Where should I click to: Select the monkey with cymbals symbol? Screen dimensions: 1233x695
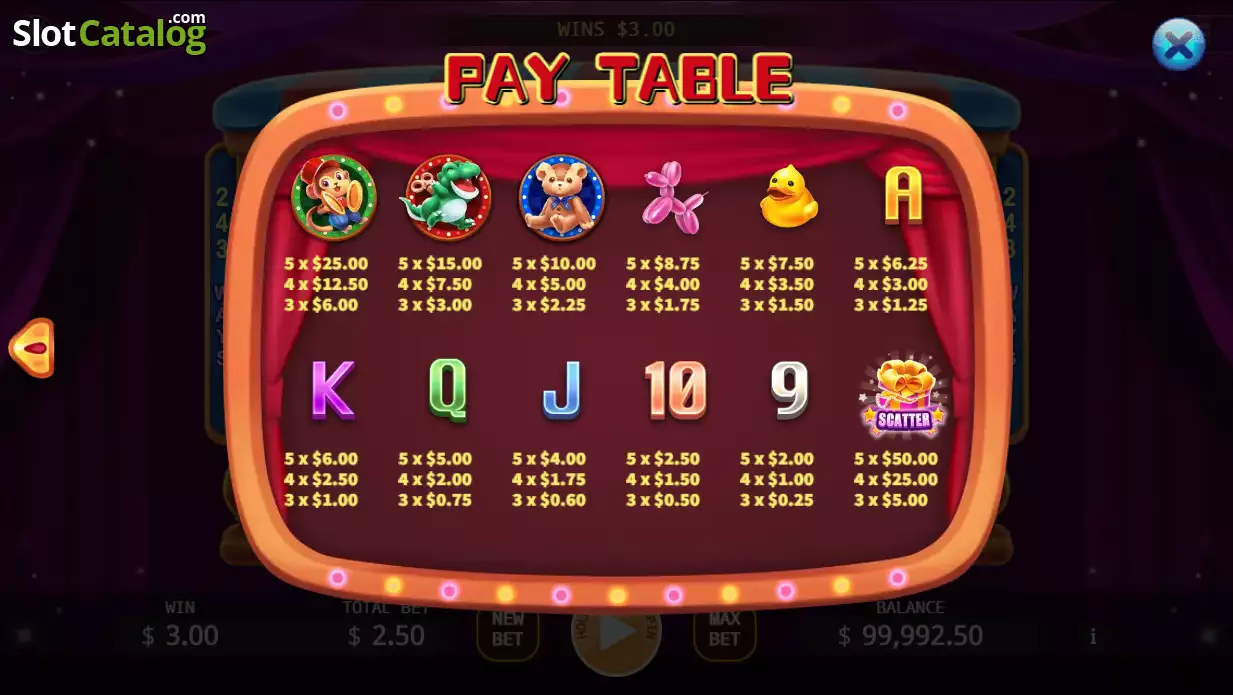coord(333,197)
